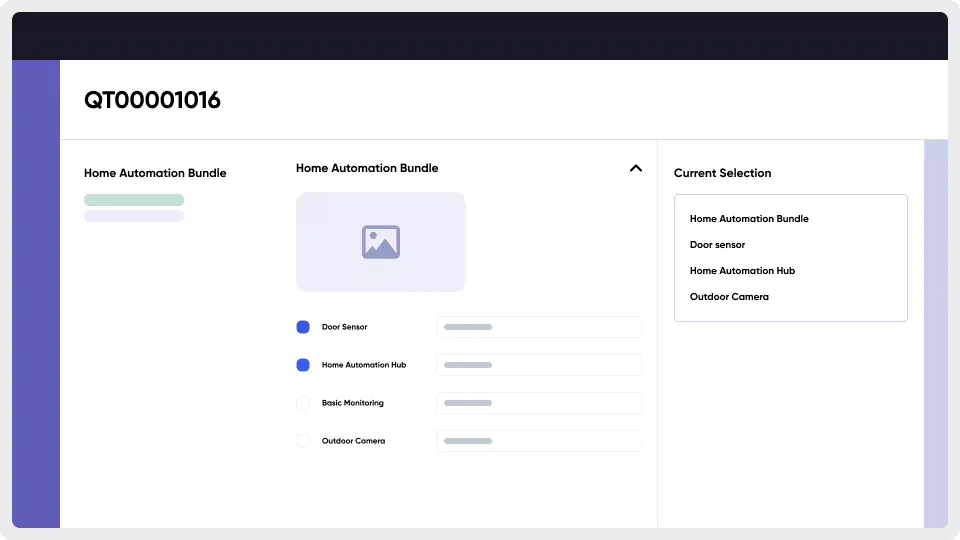The image size is (960, 540).
Task: Enable the Basic Monitoring checkbox
Action: point(303,403)
